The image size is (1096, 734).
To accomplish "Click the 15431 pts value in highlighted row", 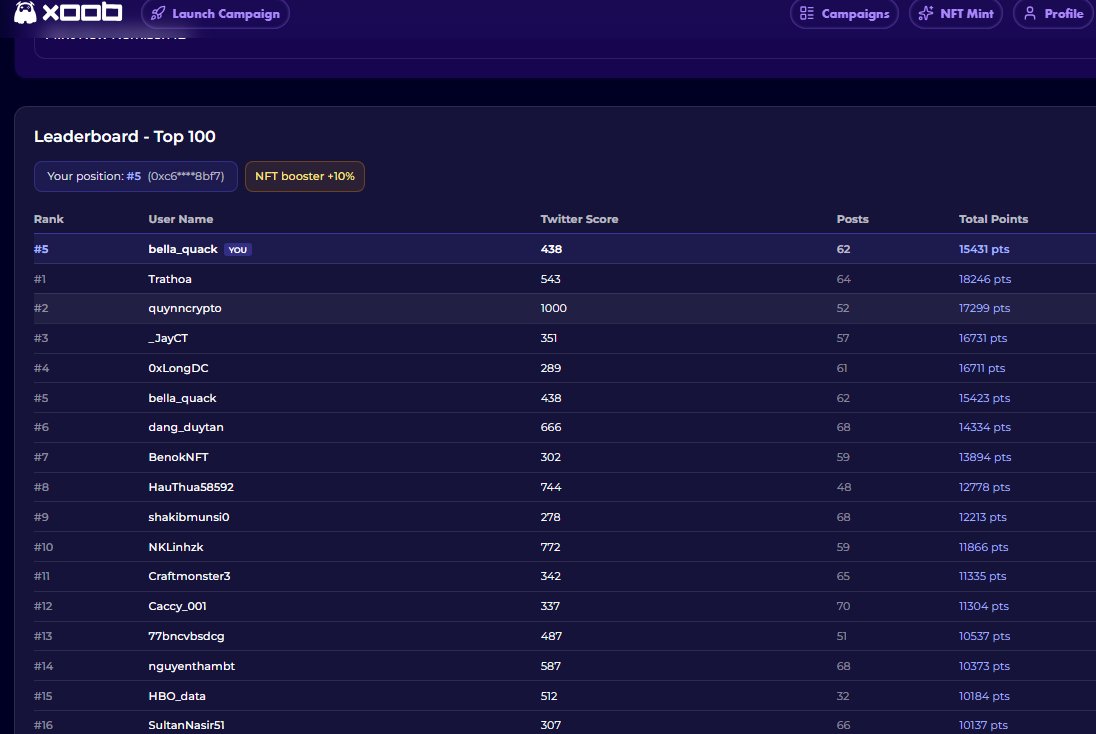I will tap(984, 249).
